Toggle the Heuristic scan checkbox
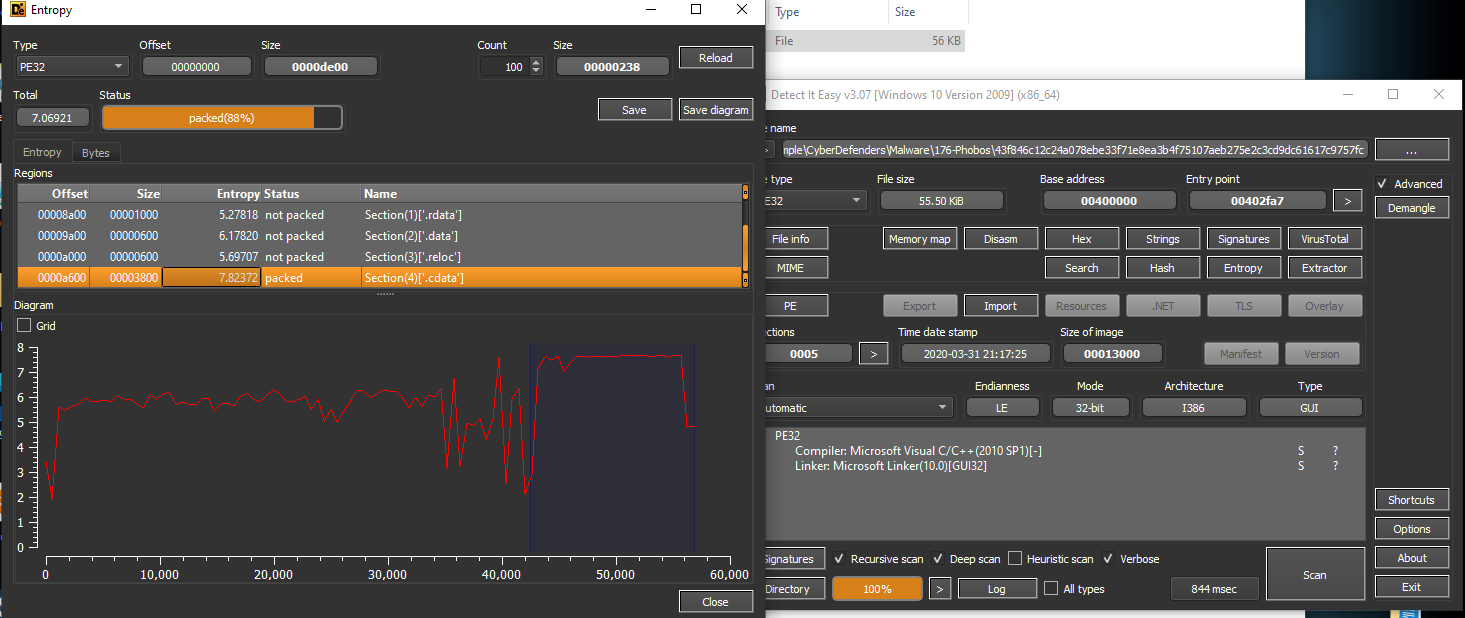This screenshot has width=1465, height=618. click(1015, 559)
